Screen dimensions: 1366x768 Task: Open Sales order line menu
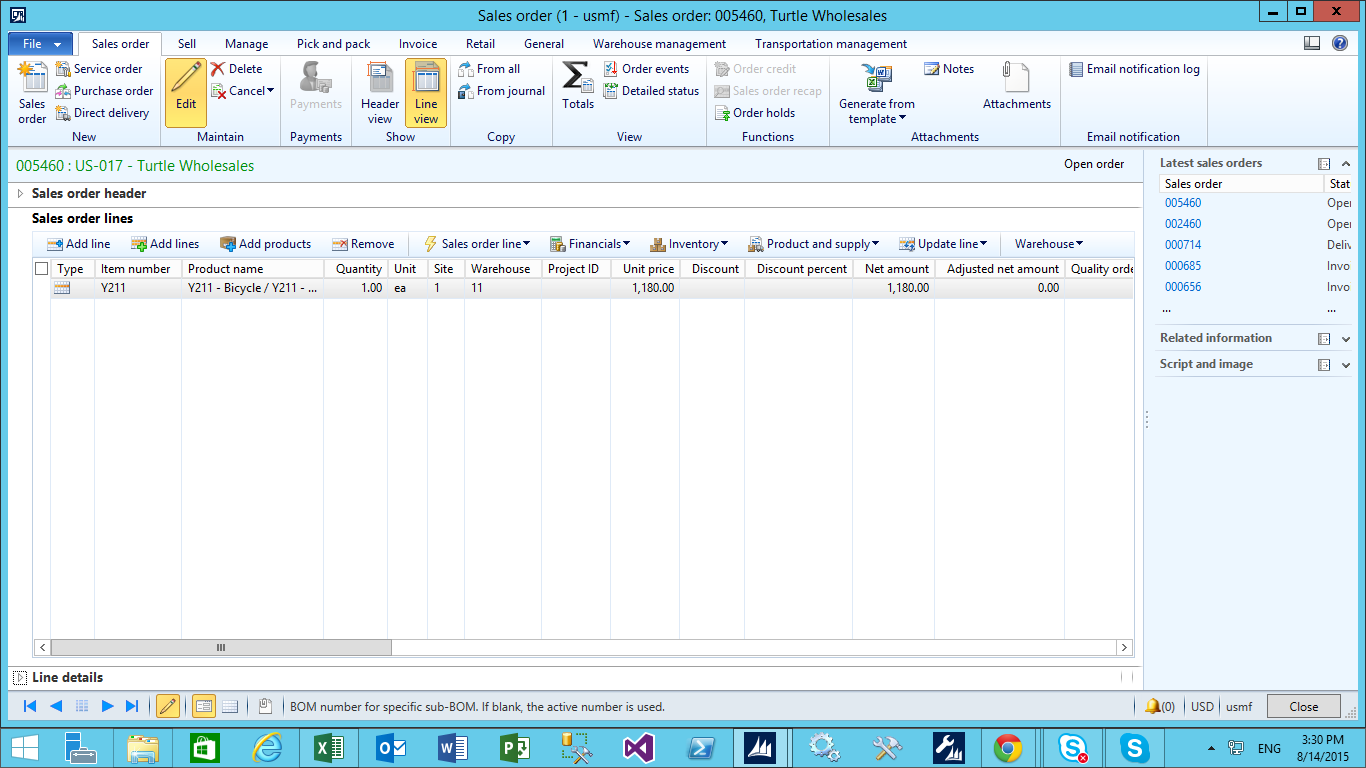(476, 244)
